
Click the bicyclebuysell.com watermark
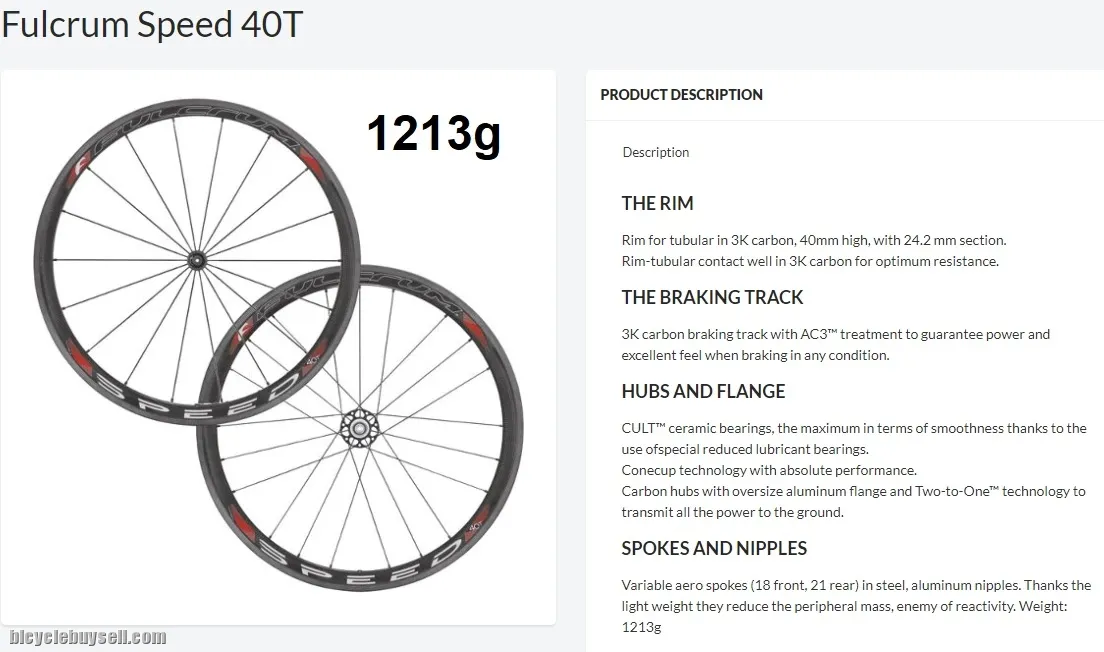pyautogui.click(x=87, y=637)
